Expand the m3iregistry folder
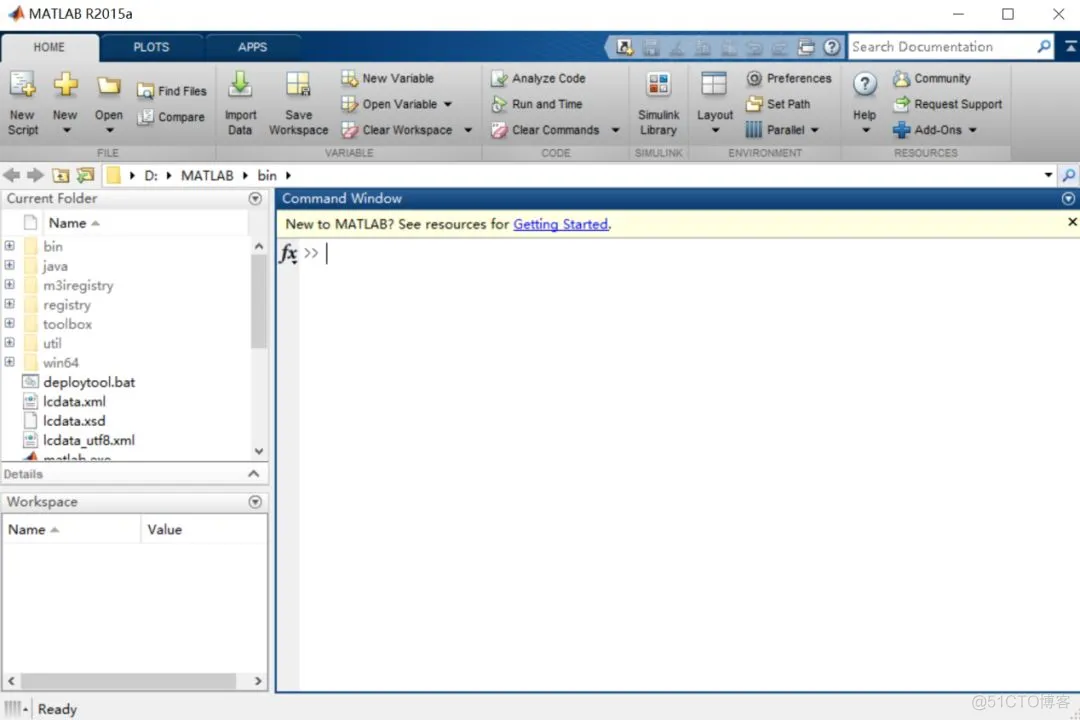Viewport: 1080px width, 720px height. coord(10,285)
